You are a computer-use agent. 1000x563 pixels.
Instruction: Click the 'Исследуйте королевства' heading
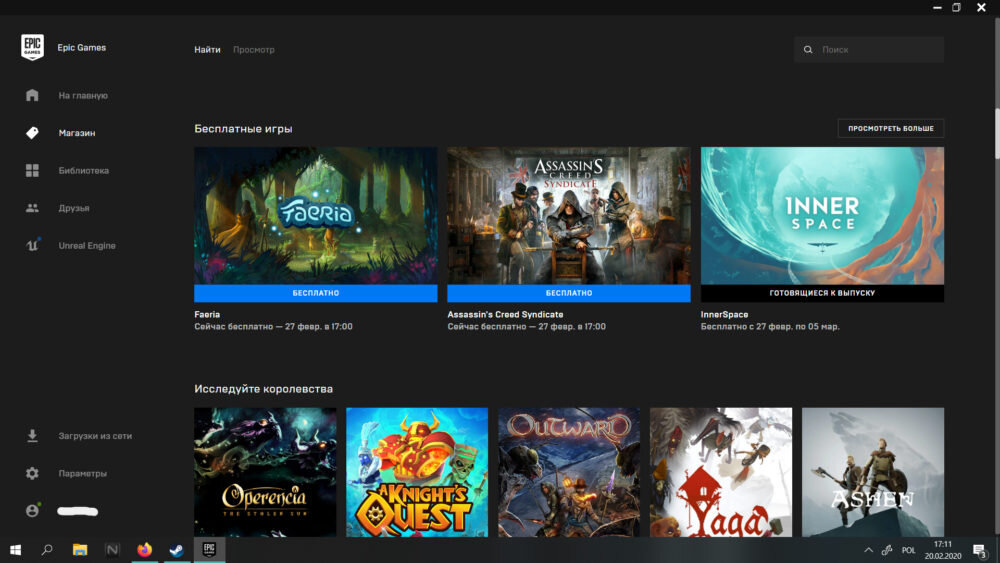[263, 389]
